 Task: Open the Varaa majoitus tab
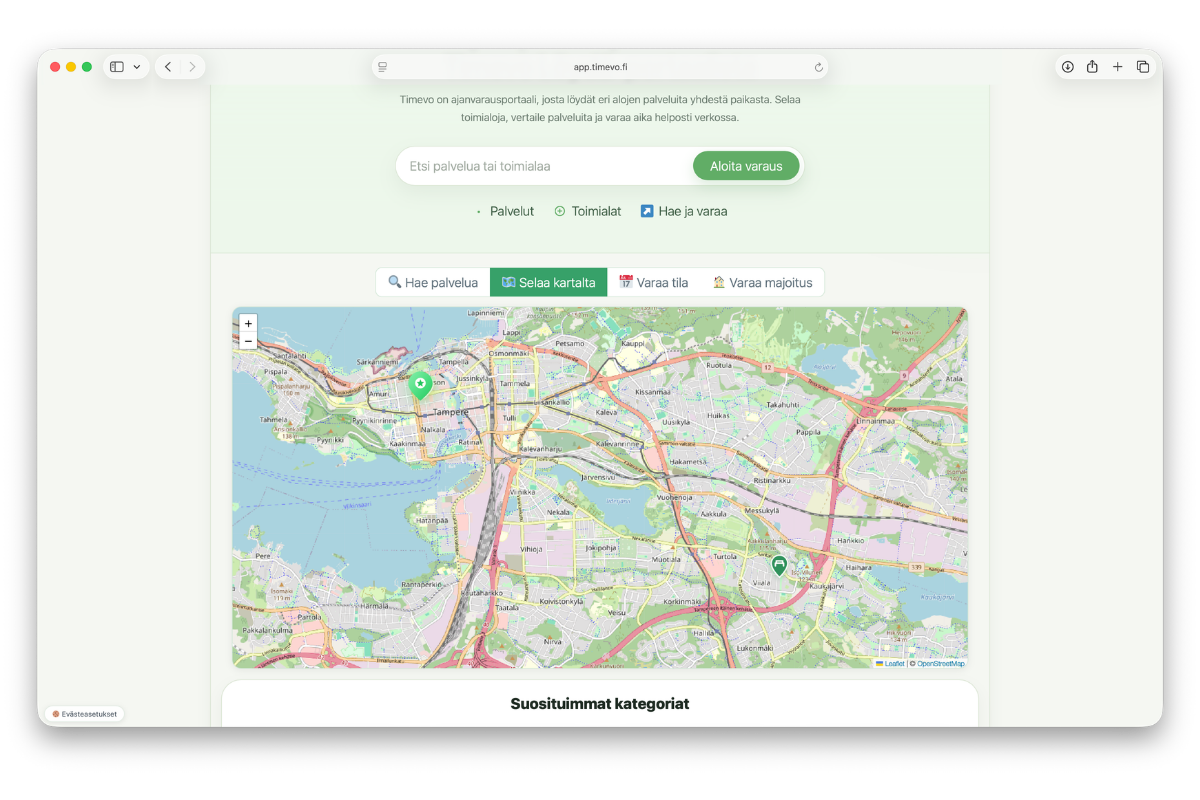coord(762,282)
